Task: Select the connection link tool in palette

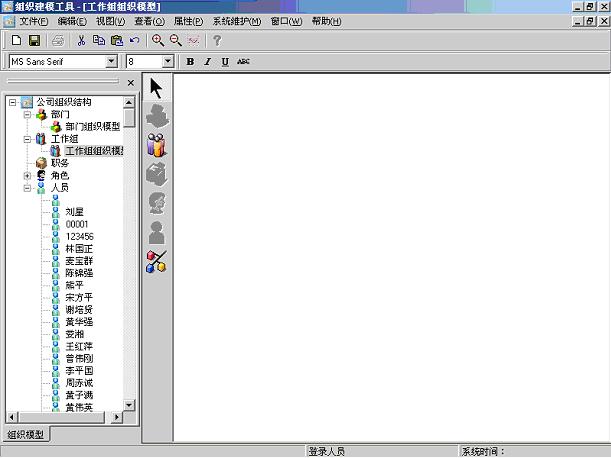Action: 156,262
